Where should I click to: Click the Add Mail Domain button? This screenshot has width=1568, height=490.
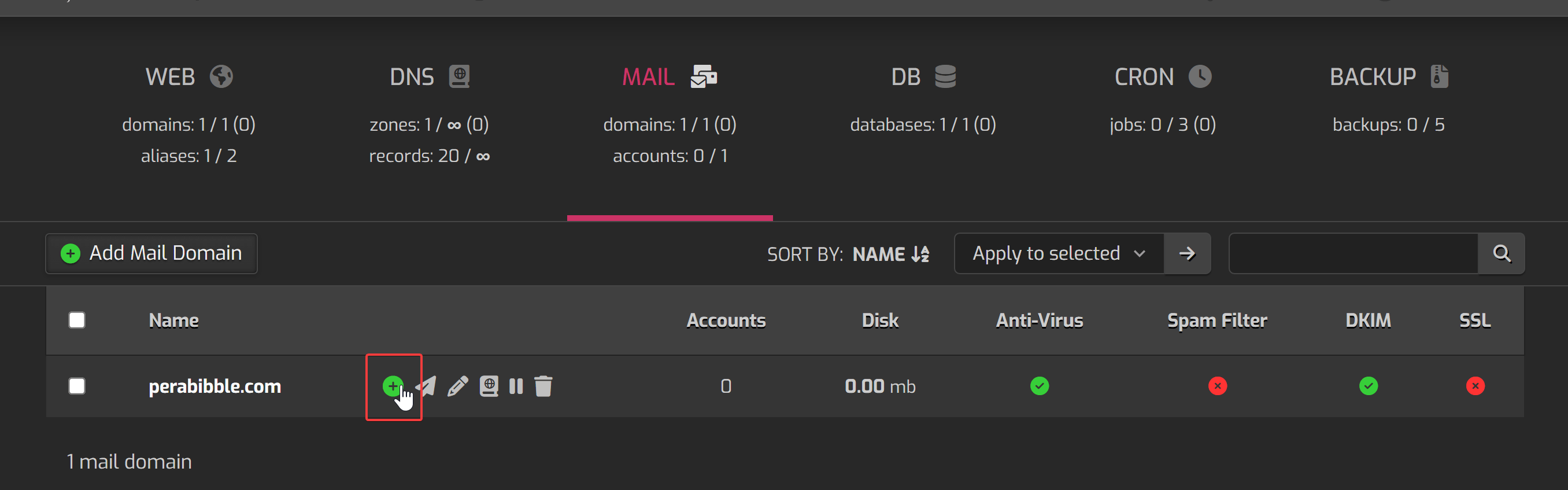point(151,253)
